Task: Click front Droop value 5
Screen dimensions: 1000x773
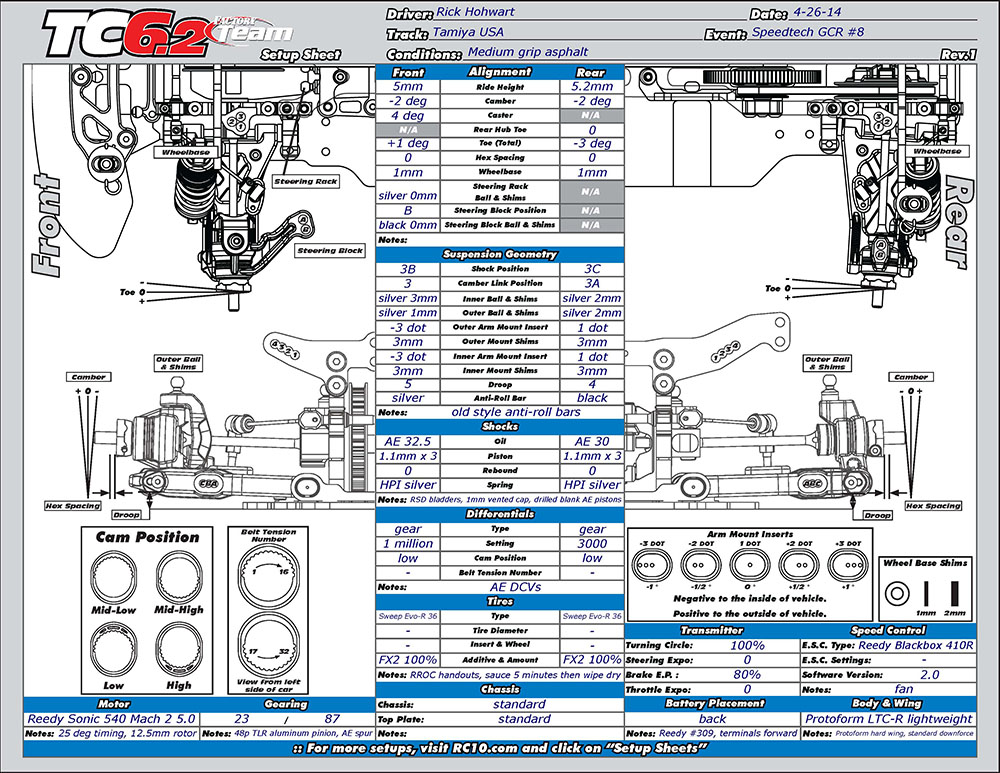Action: [x=408, y=385]
